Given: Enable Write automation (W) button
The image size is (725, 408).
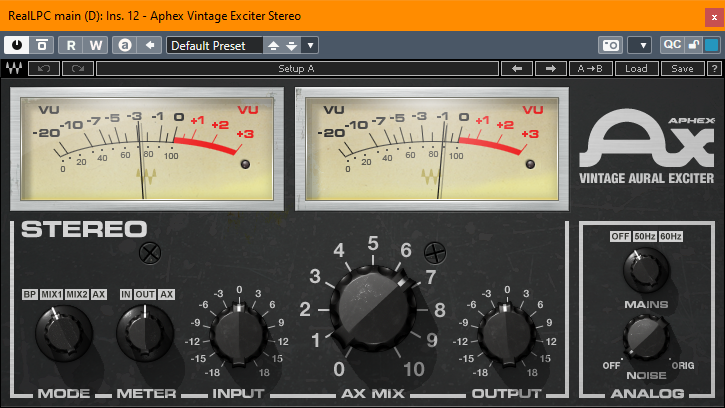Looking at the screenshot, I should pyautogui.click(x=96, y=45).
